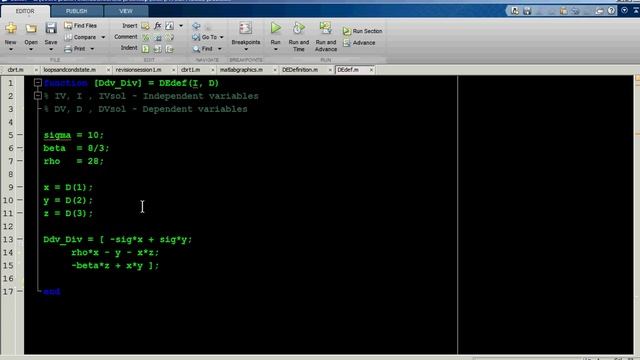Click the Increase indent icon
This screenshot has width=640, height=360.
[158, 49]
